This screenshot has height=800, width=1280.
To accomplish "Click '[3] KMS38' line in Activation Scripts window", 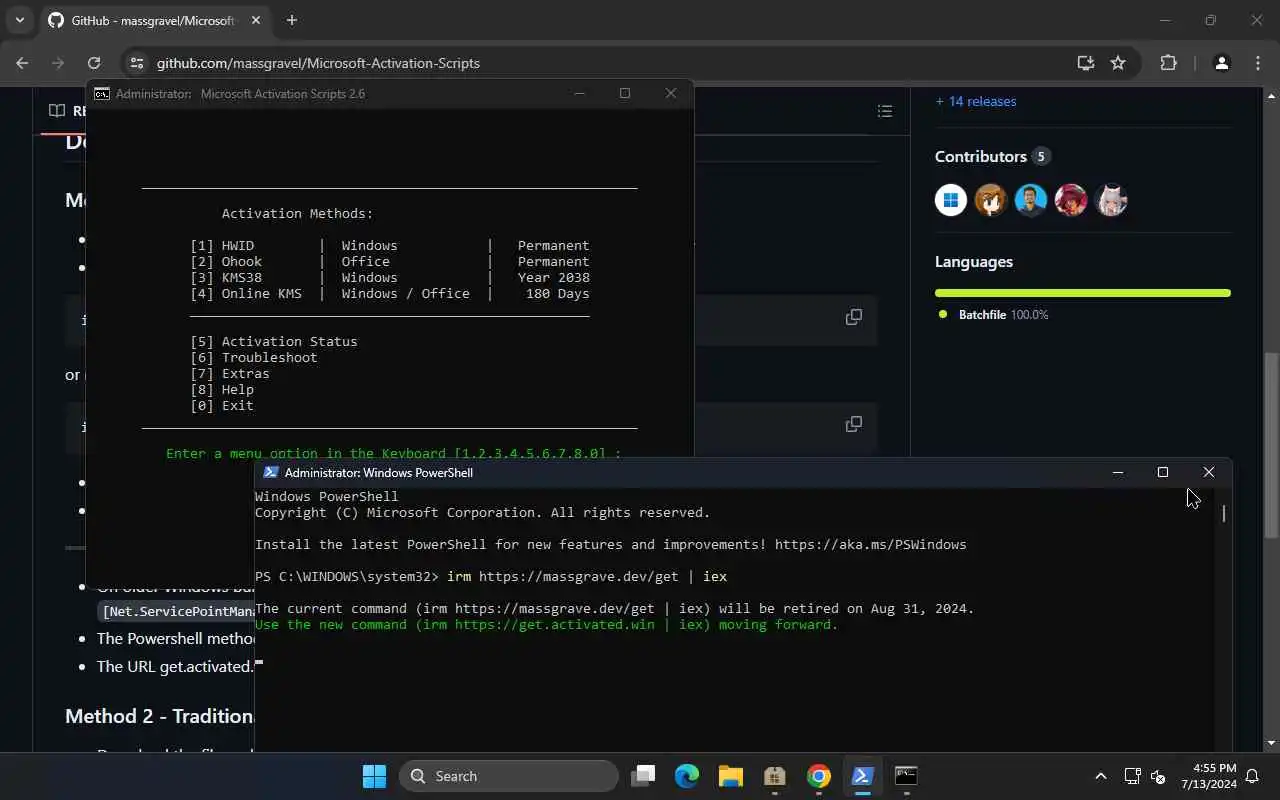I will pos(390,277).
